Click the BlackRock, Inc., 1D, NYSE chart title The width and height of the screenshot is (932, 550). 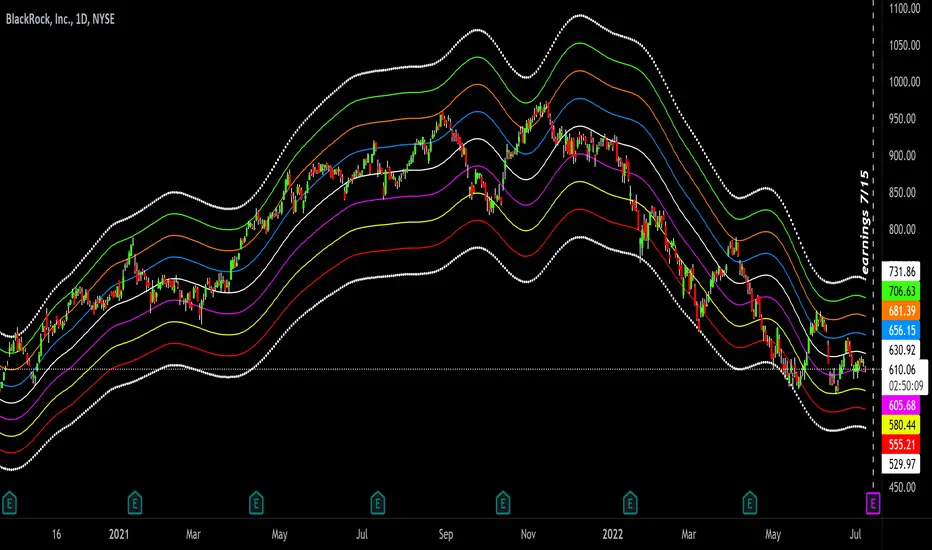(60, 19)
